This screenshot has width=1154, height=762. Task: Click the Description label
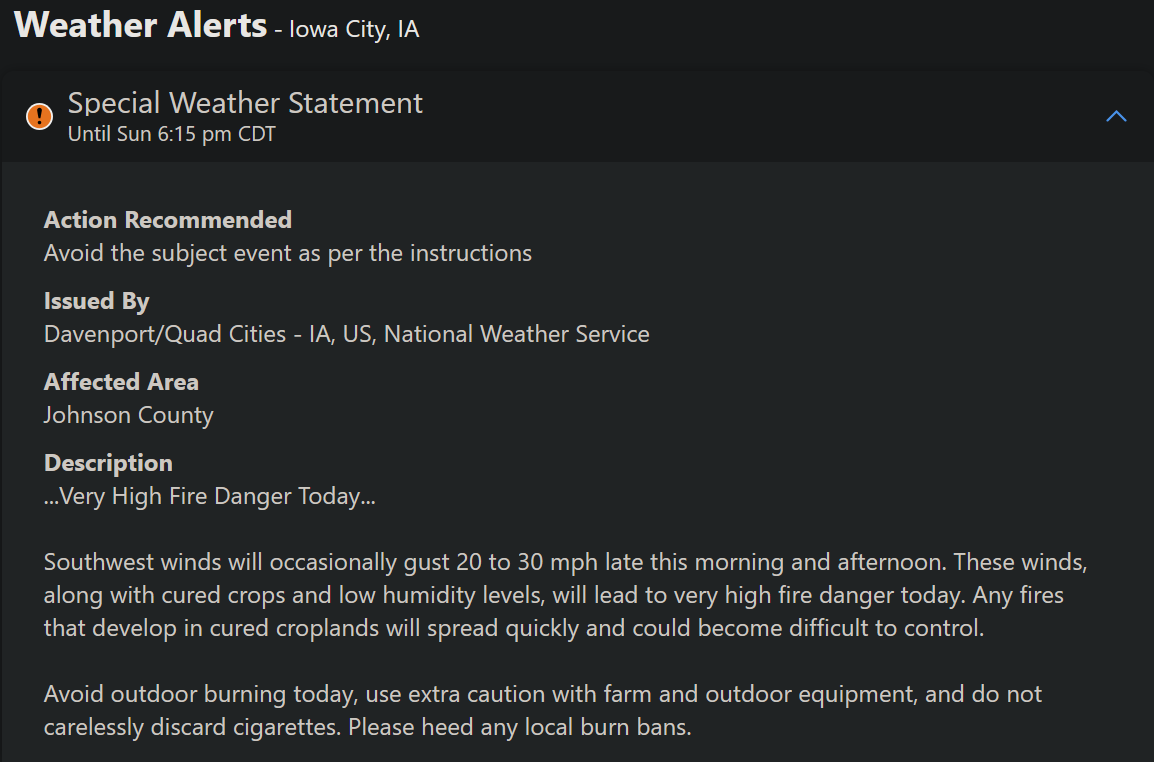tap(108, 463)
